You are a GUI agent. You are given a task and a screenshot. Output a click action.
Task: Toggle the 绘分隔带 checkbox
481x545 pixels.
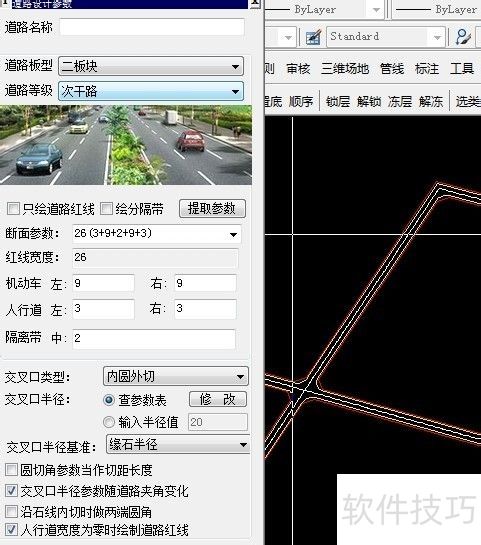click(x=106, y=209)
